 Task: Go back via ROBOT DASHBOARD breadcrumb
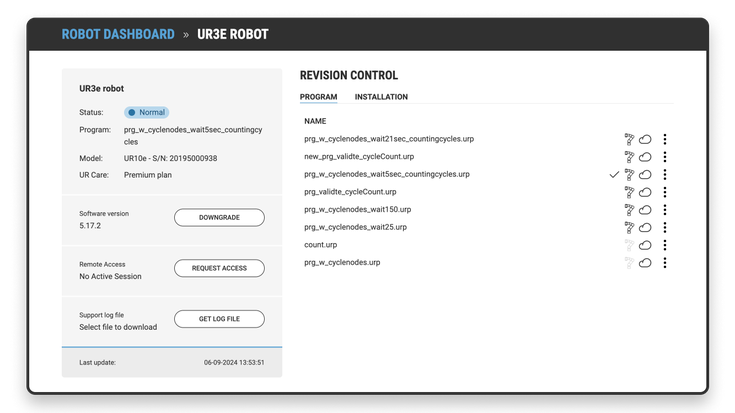click(x=118, y=34)
